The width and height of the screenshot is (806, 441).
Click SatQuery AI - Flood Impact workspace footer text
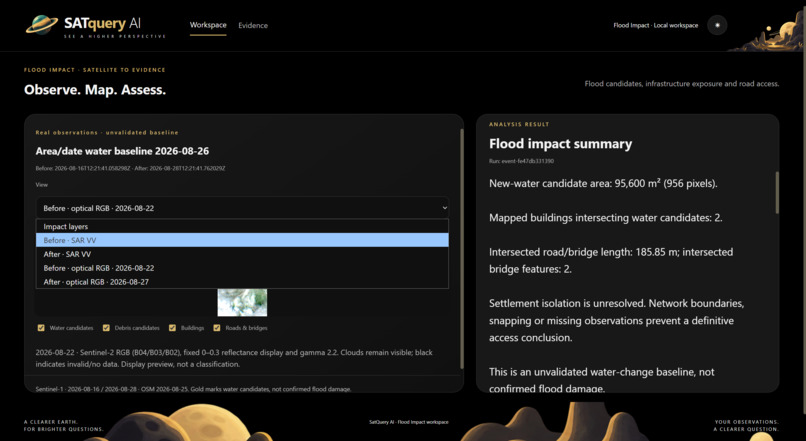point(409,422)
